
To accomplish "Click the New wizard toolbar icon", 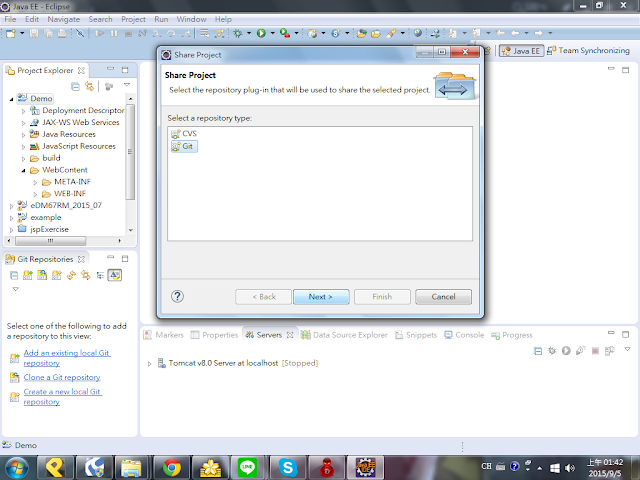I will [x=11, y=33].
